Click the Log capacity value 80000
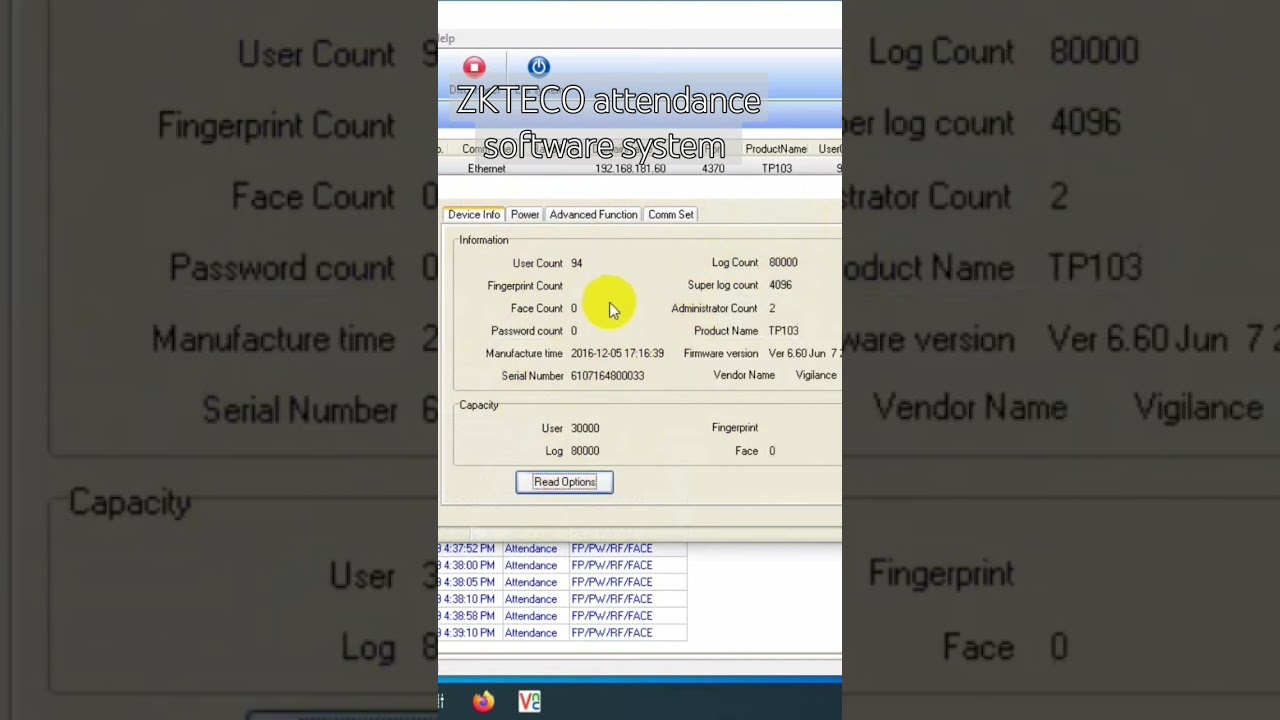 (x=585, y=451)
